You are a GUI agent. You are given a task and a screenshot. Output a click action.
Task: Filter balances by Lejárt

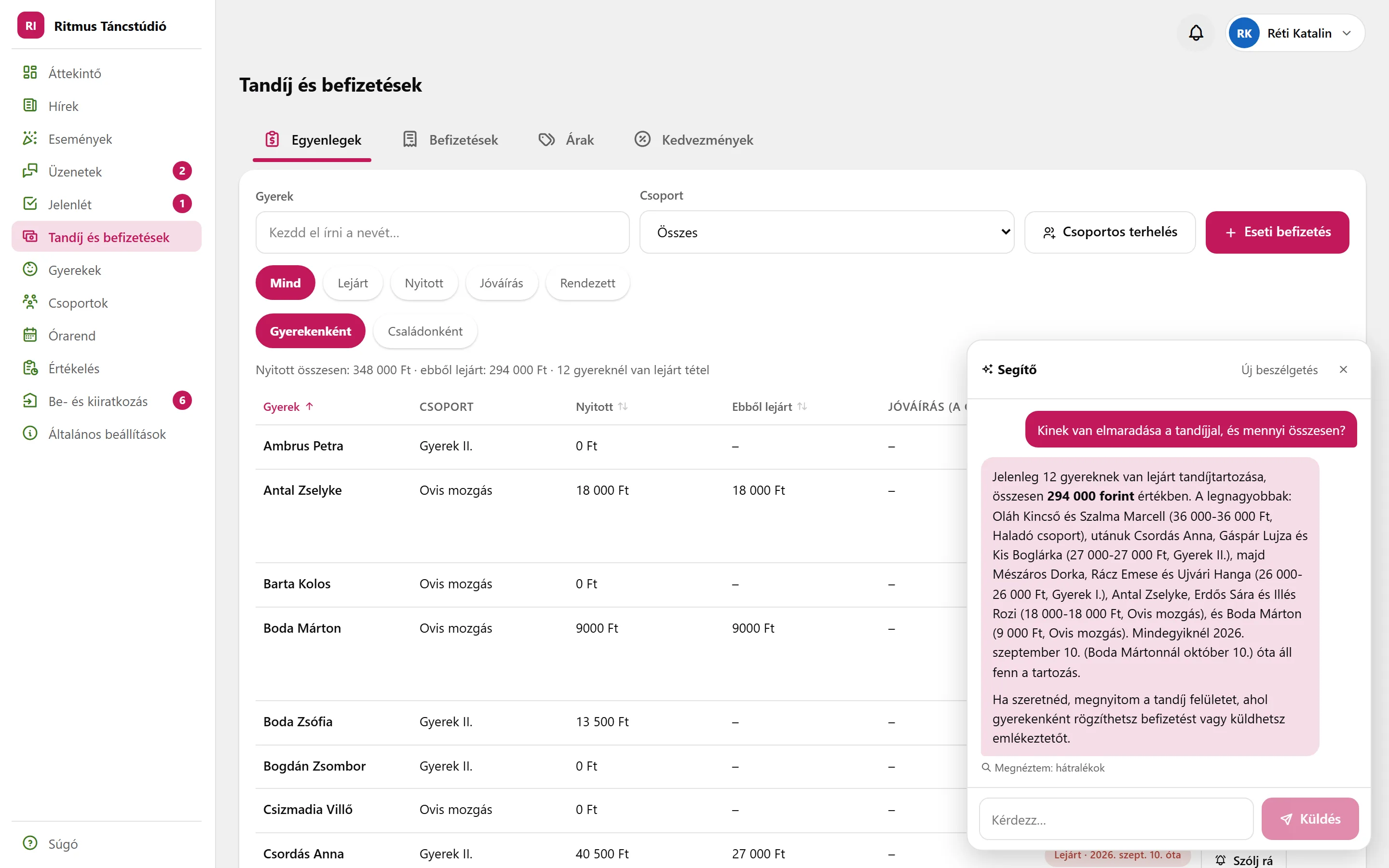click(353, 283)
